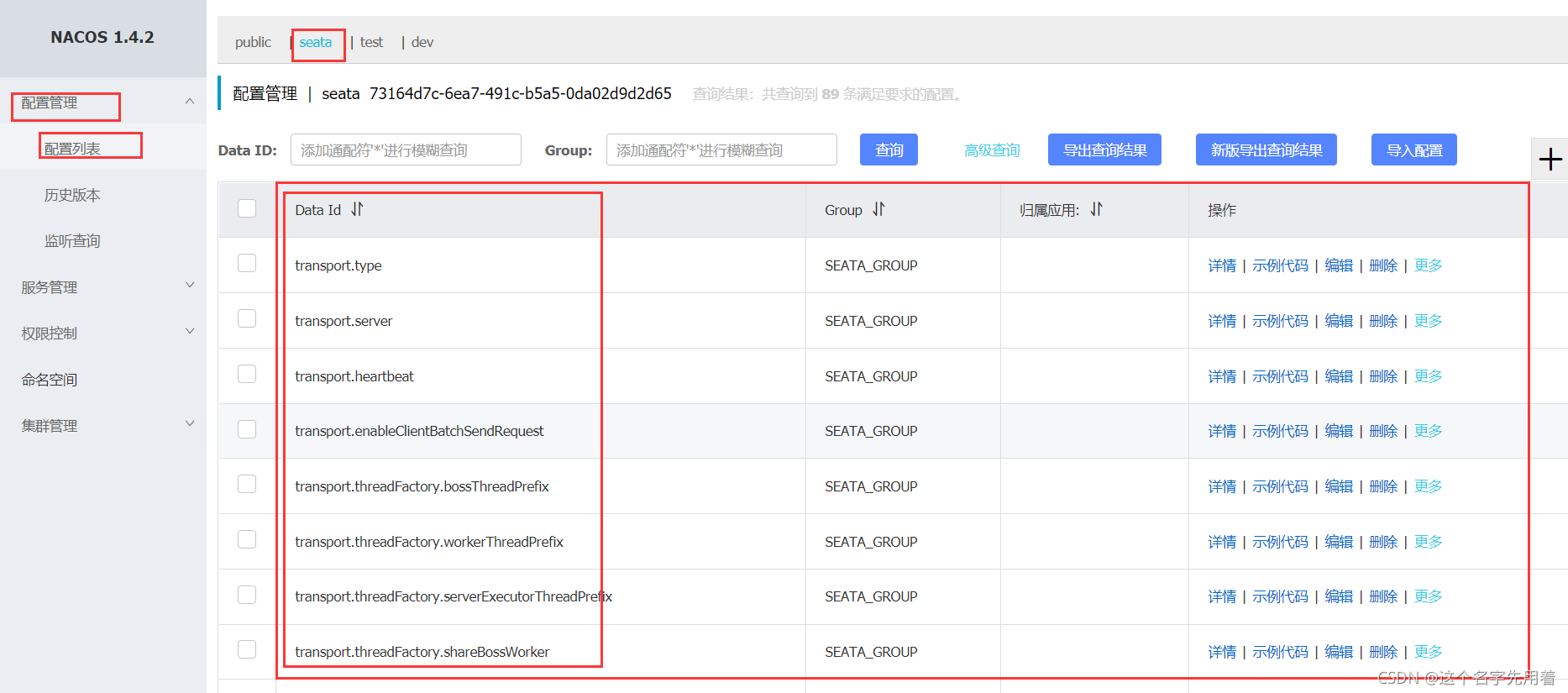This screenshot has width=1568, height=693.
Task: Open 更多 menu for transport.server
Action: click(x=1428, y=321)
